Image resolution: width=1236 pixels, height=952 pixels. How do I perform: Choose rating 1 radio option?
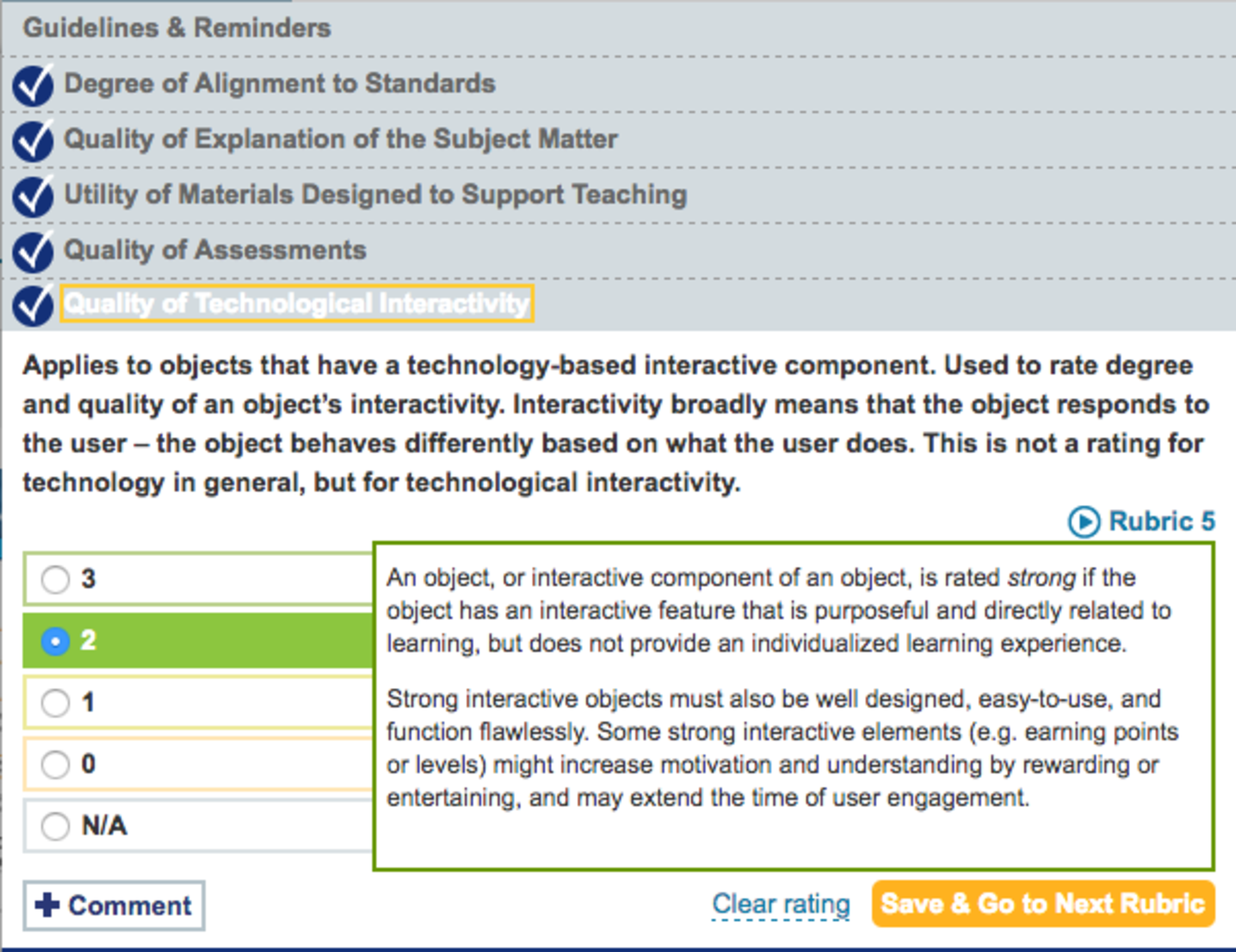tap(55, 703)
